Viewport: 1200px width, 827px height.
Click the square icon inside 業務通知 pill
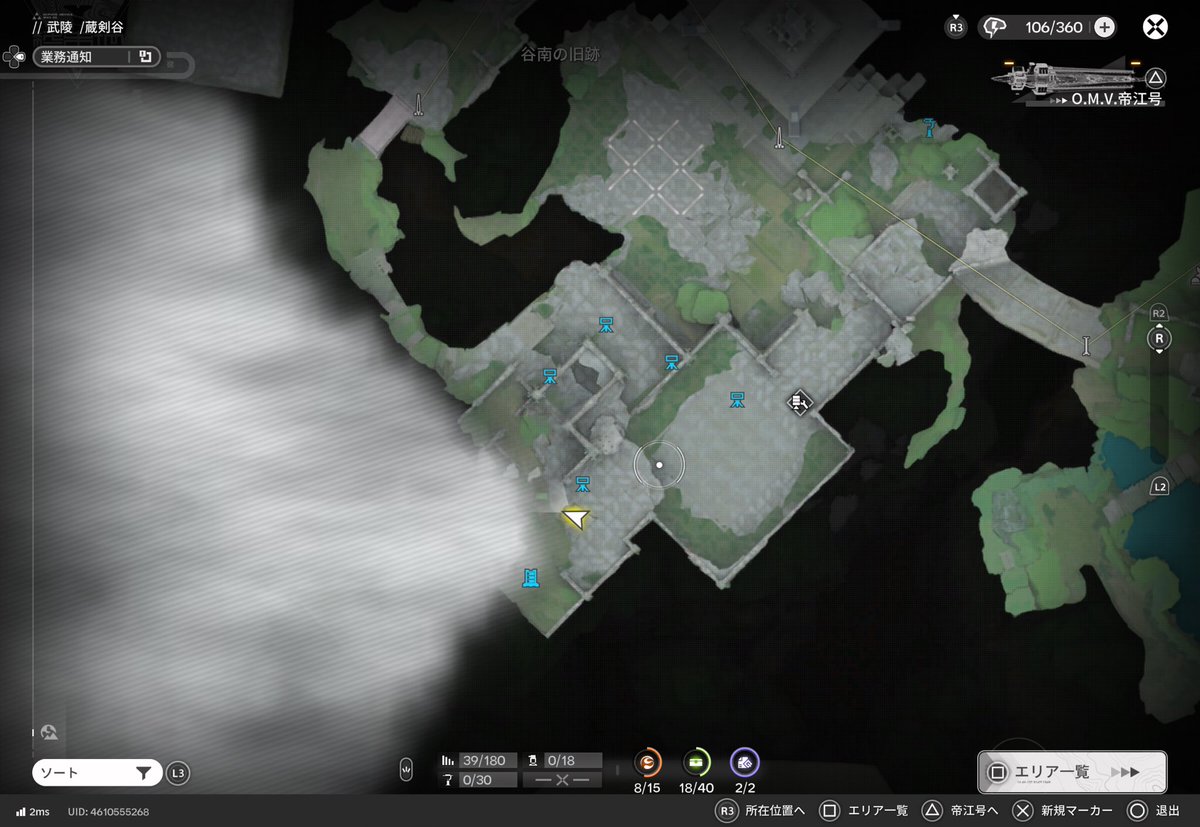(145, 57)
